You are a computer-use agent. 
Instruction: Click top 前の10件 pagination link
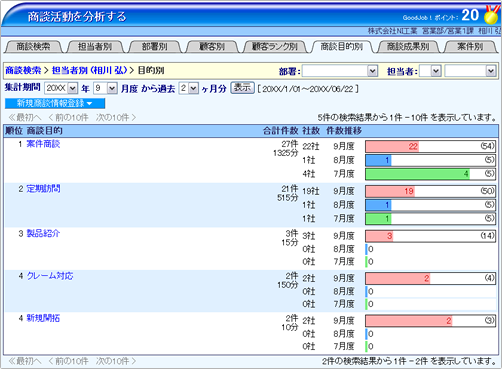tap(68, 117)
